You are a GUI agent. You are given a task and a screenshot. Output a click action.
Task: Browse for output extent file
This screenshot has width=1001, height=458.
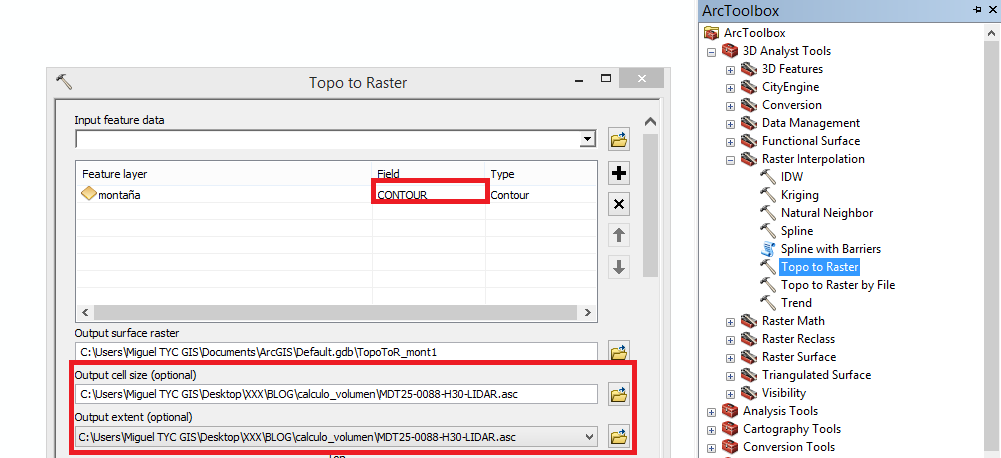click(619, 436)
